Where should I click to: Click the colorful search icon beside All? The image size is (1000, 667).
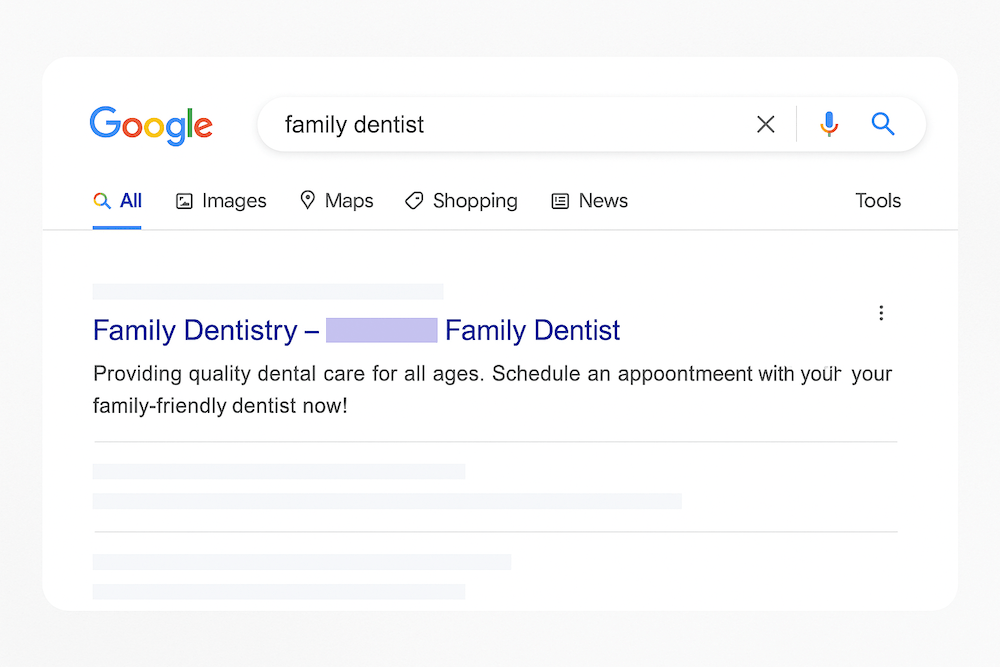[x=100, y=200]
